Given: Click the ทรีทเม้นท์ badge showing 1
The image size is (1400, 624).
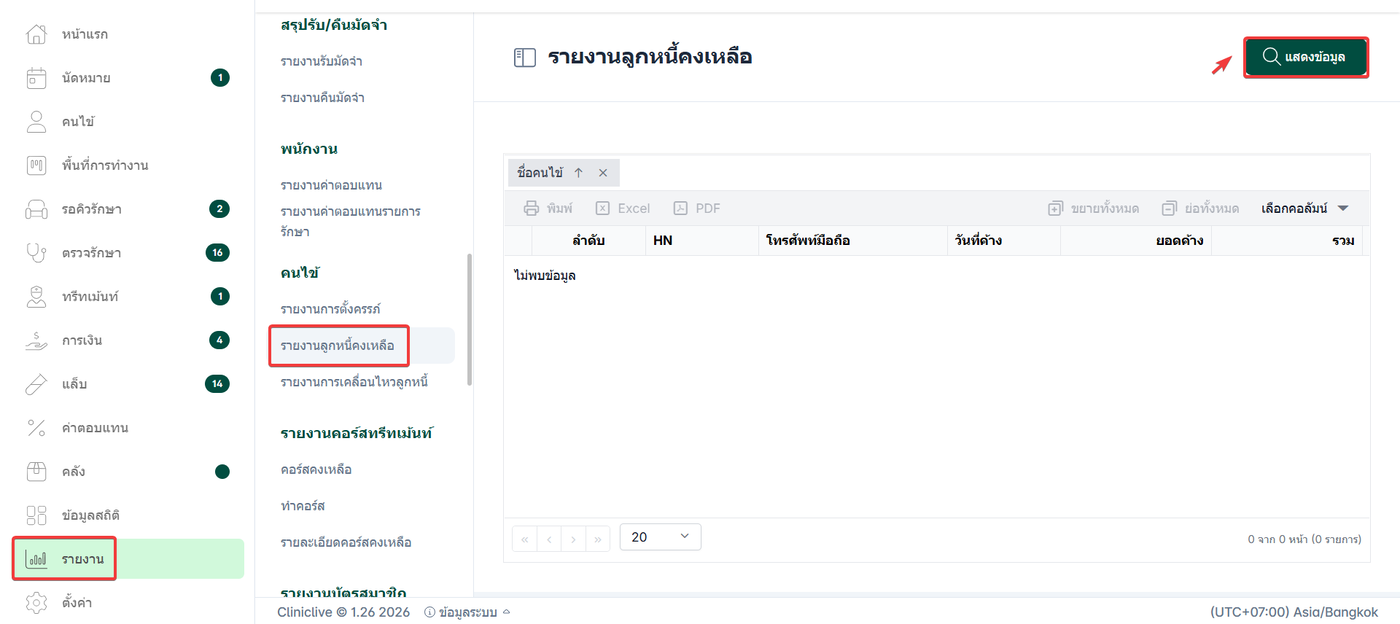Looking at the screenshot, I should click(x=220, y=296).
